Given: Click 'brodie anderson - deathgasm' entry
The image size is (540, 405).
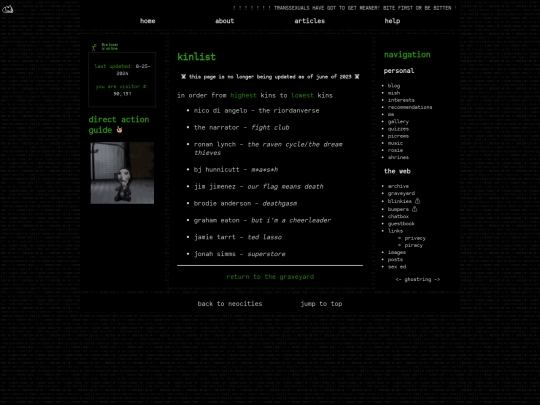Looking at the screenshot, I should pyautogui.click(x=245, y=203).
